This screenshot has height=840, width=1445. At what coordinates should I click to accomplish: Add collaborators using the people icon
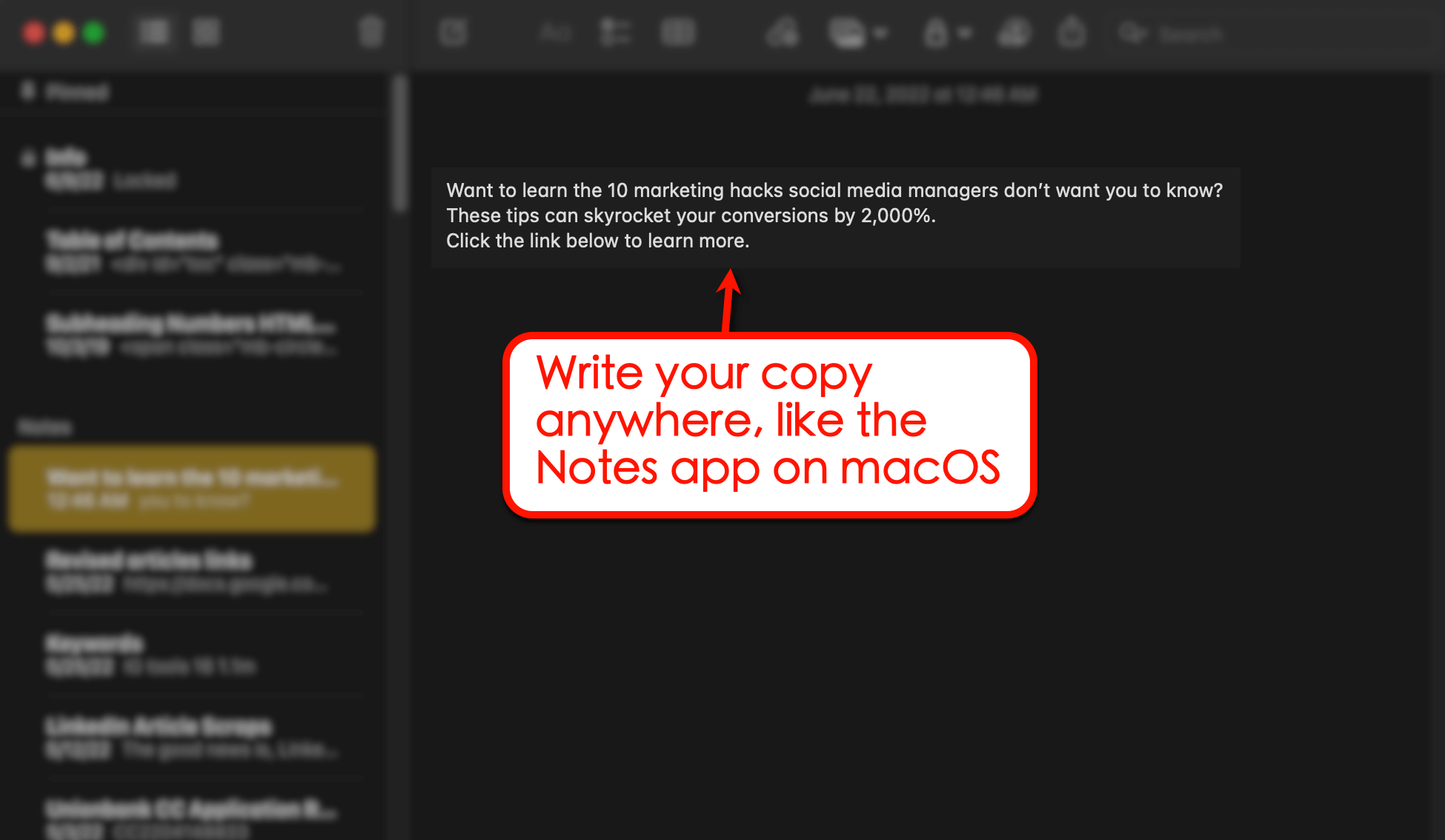pyautogui.click(x=1014, y=33)
